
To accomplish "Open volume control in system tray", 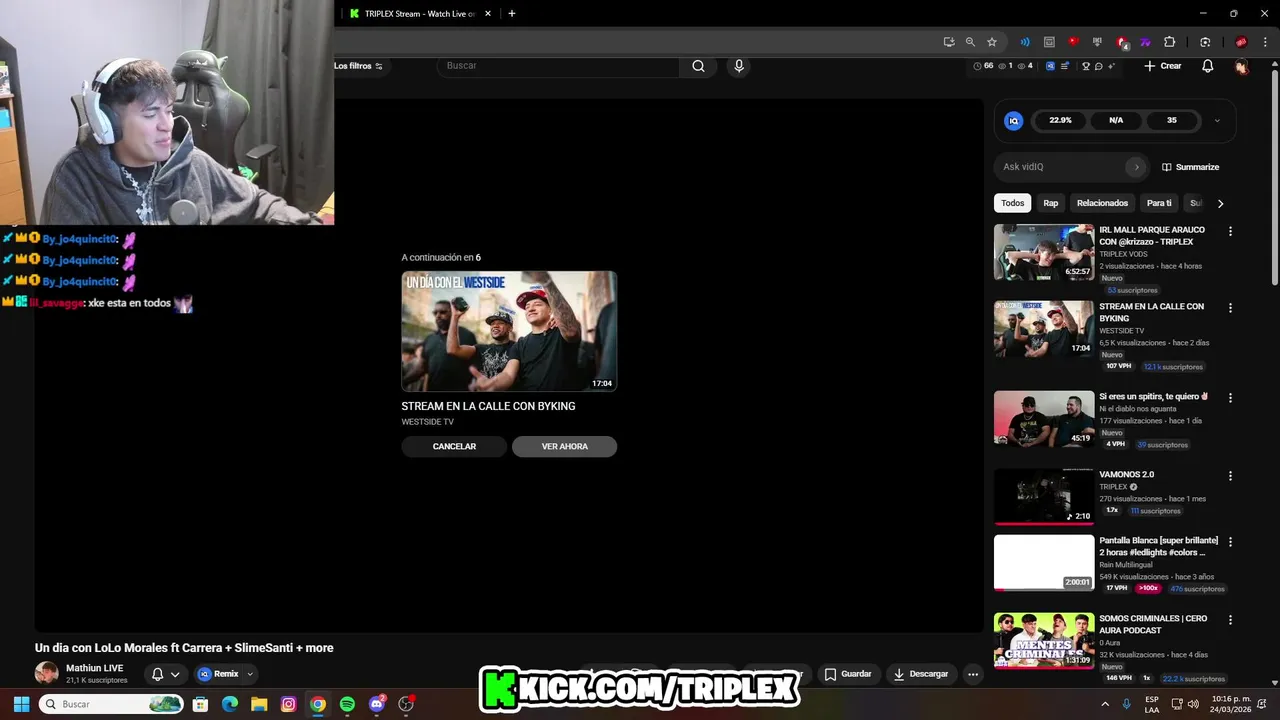I will point(1192,704).
